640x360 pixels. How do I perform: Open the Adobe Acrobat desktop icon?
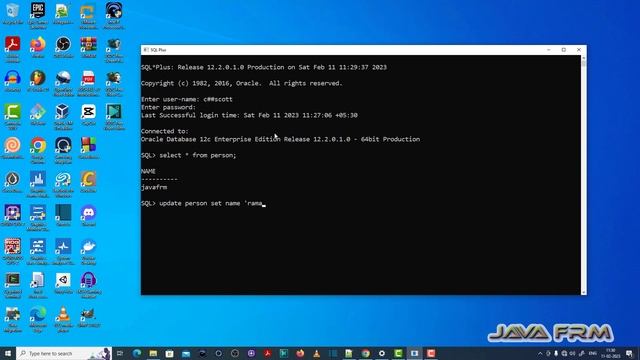pos(13,48)
